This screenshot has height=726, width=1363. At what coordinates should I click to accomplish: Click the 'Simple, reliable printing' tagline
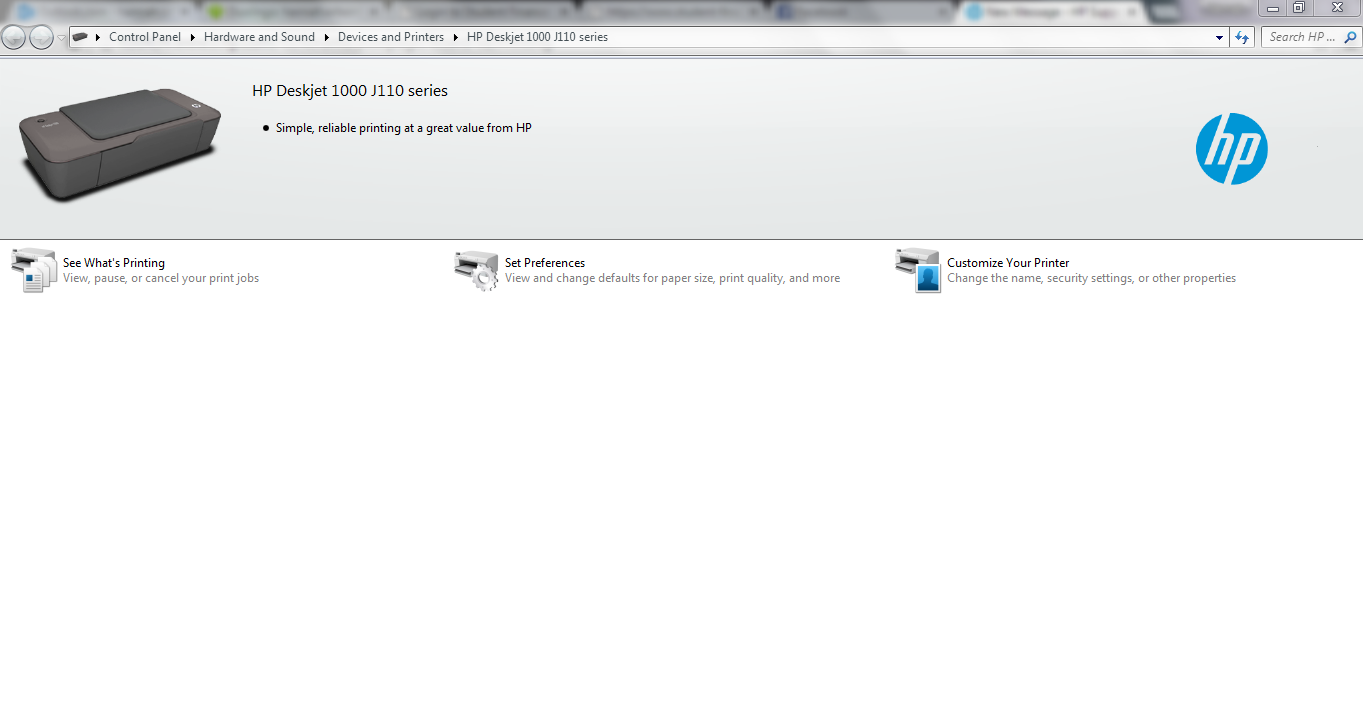404,128
